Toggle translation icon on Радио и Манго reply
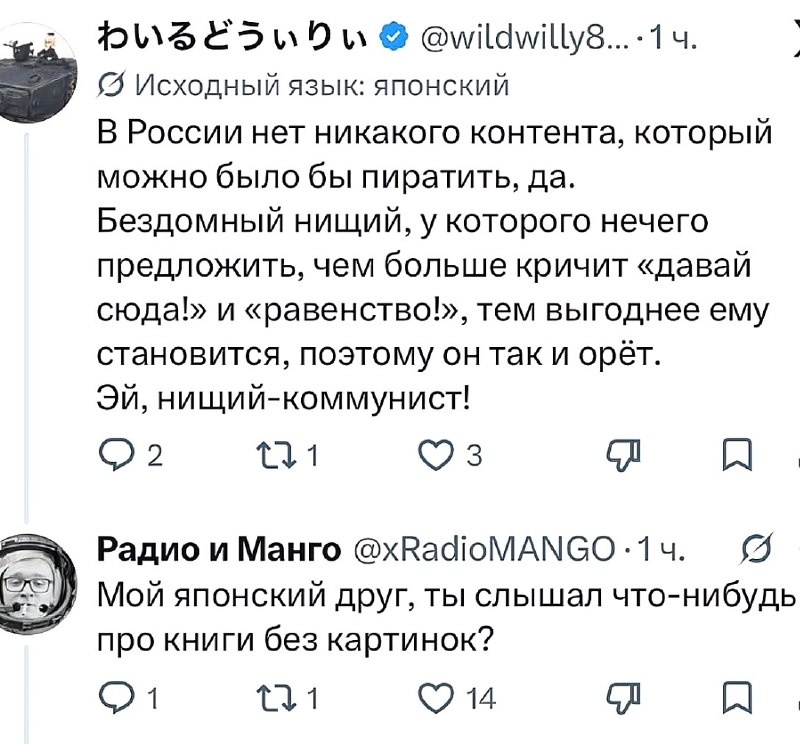The width and height of the screenshot is (800, 744). tap(757, 549)
